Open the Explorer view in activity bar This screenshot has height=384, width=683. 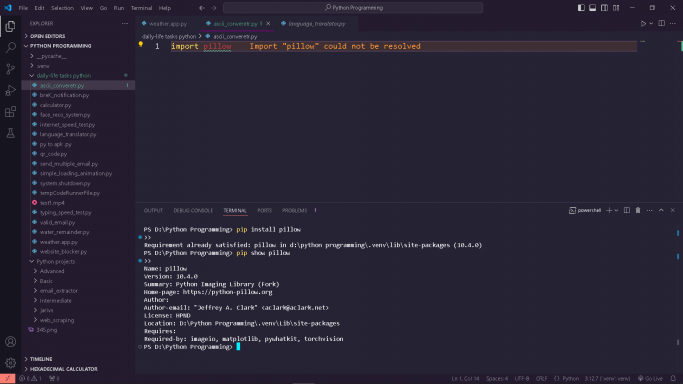click(10, 26)
